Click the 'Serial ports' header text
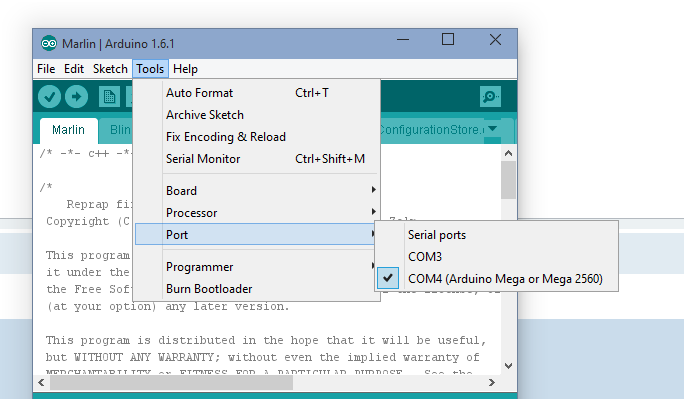691x409 pixels. 437,235
